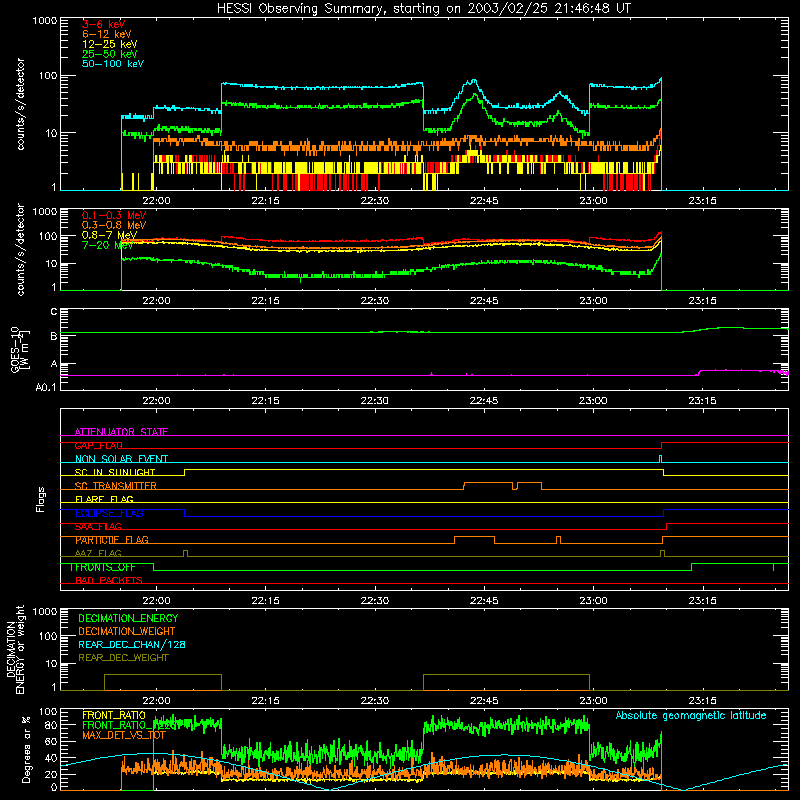
Task: Click the 23:00 tick under the Flags panel
Action: 593,601
